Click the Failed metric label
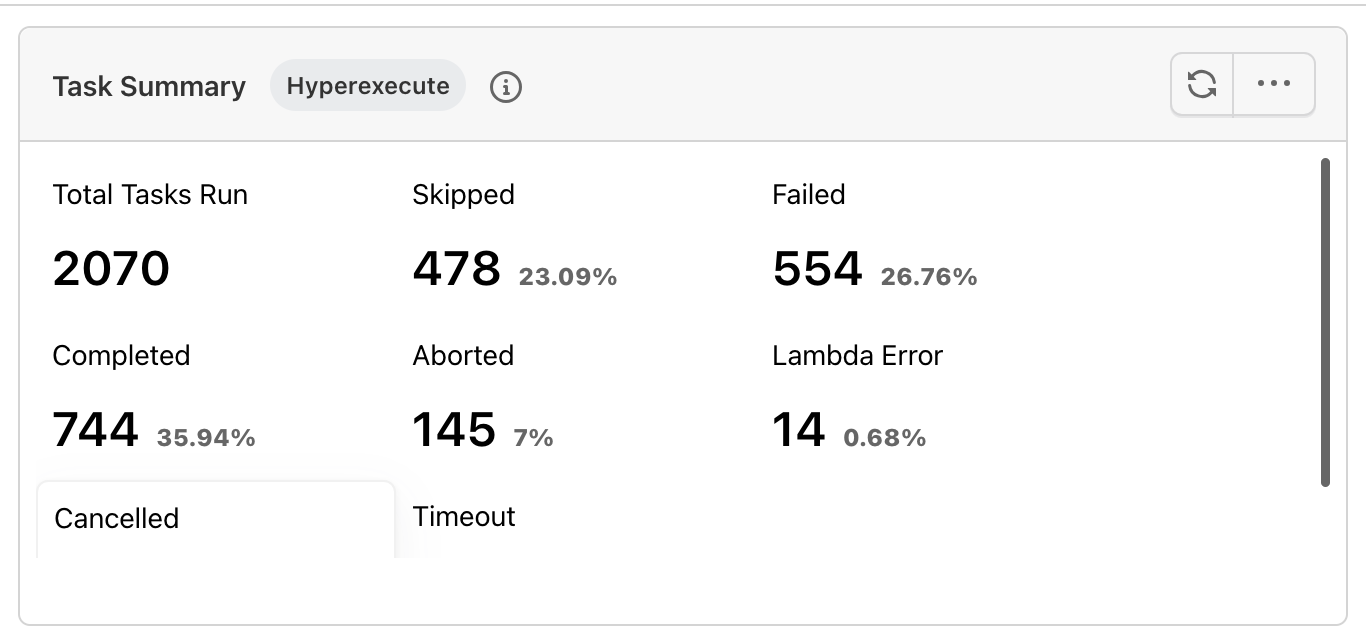Screen dimensions: 1366x642 click(808, 194)
